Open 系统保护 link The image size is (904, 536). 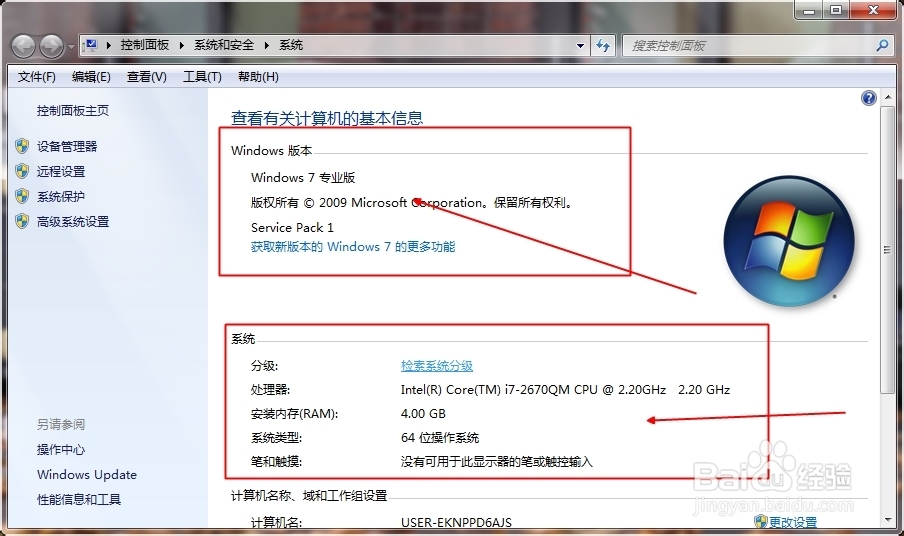[61, 197]
